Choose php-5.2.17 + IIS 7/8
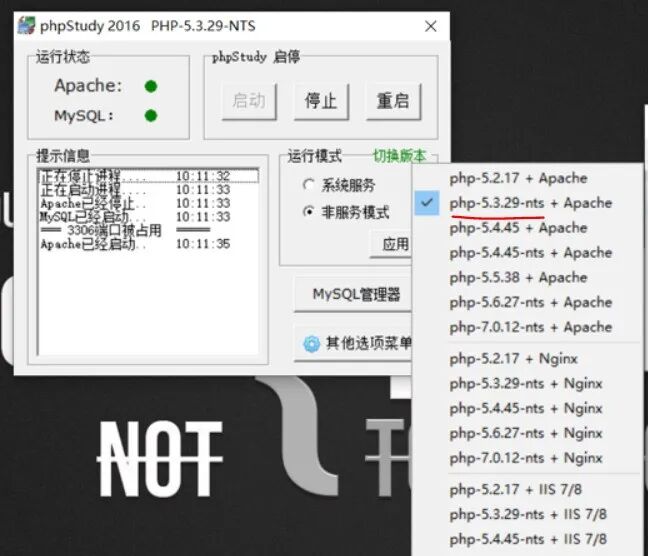 tap(527, 489)
